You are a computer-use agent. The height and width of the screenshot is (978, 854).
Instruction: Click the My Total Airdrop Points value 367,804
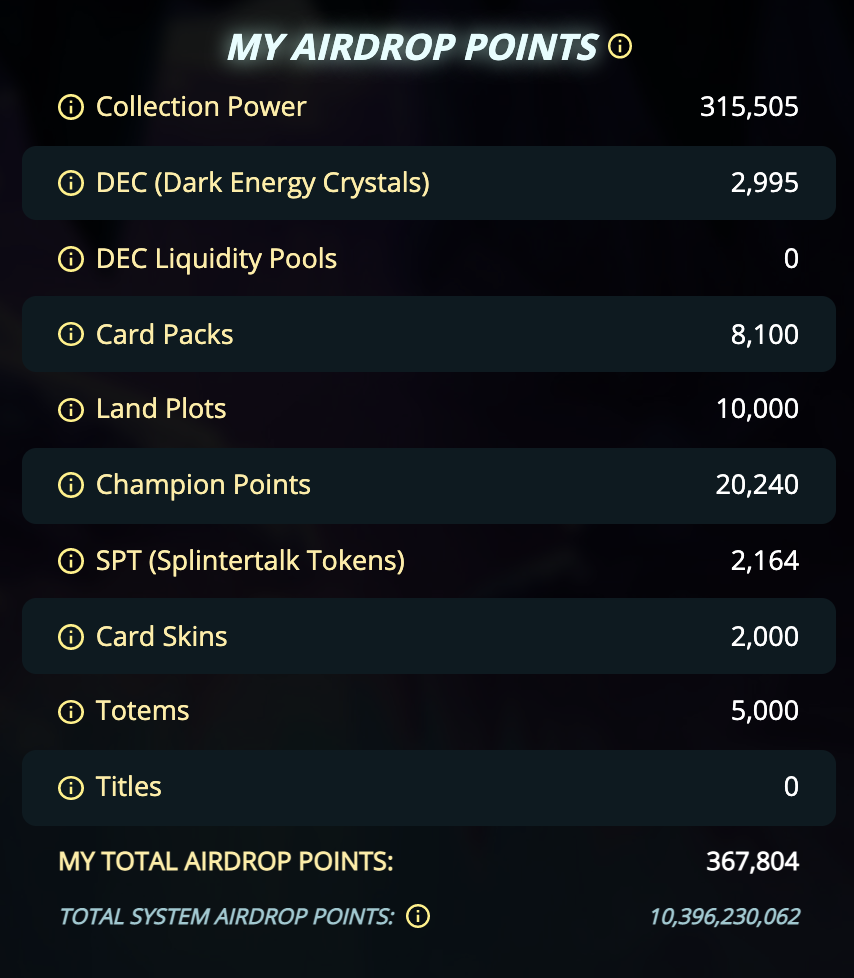pyautogui.click(x=752, y=861)
